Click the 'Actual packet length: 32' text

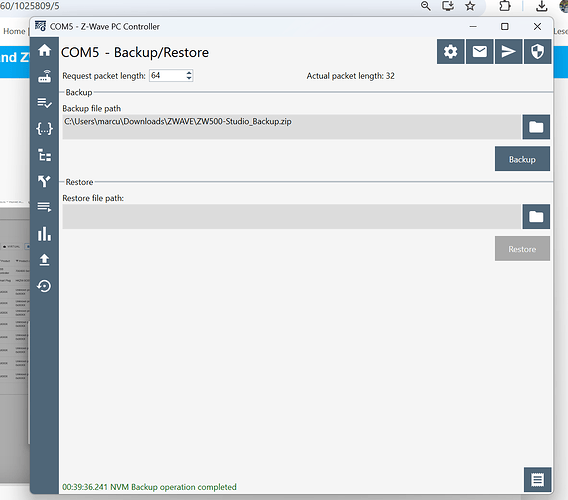pyautogui.click(x=351, y=76)
